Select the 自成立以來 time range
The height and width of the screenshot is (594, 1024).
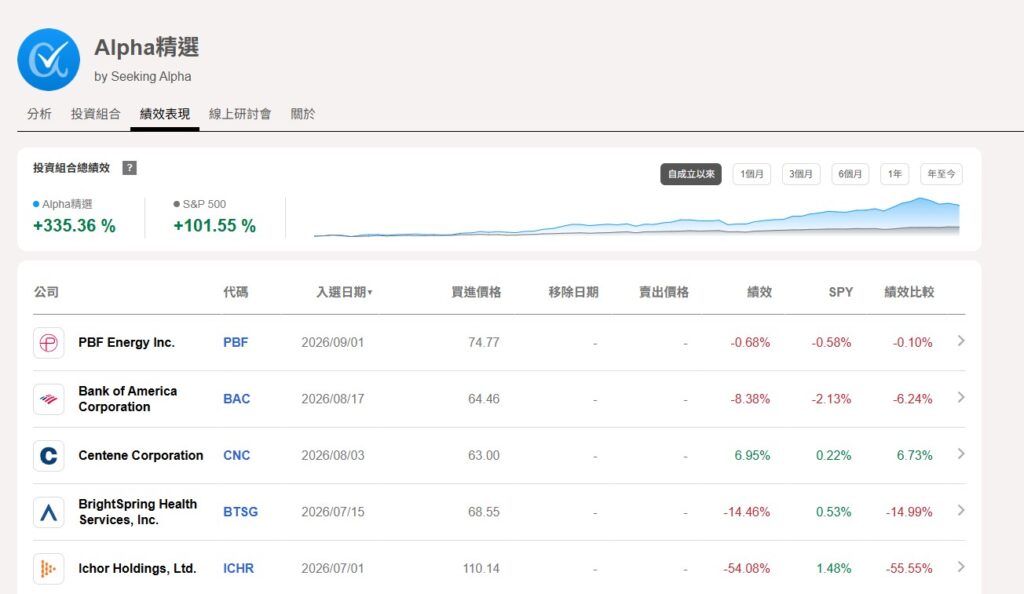tap(691, 174)
